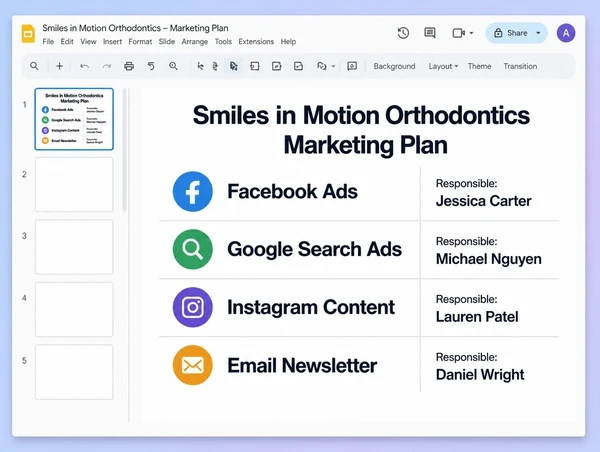Select slide 4 thumbnail in filmstrip
This screenshot has width=600, height=452.
pyautogui.click(x=74, y=309)
